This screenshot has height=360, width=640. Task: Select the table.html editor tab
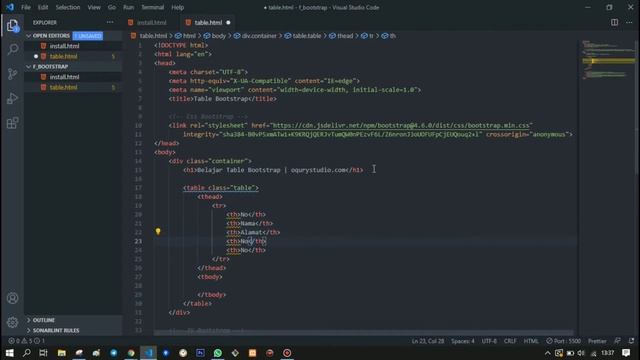208,22
